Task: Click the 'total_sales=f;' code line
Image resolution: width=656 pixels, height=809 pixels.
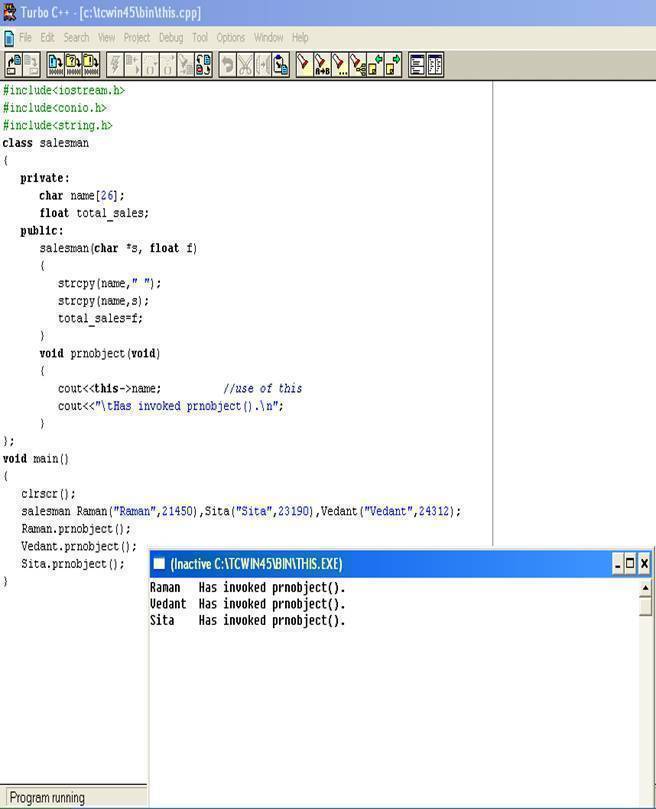Action: (100, 318)
